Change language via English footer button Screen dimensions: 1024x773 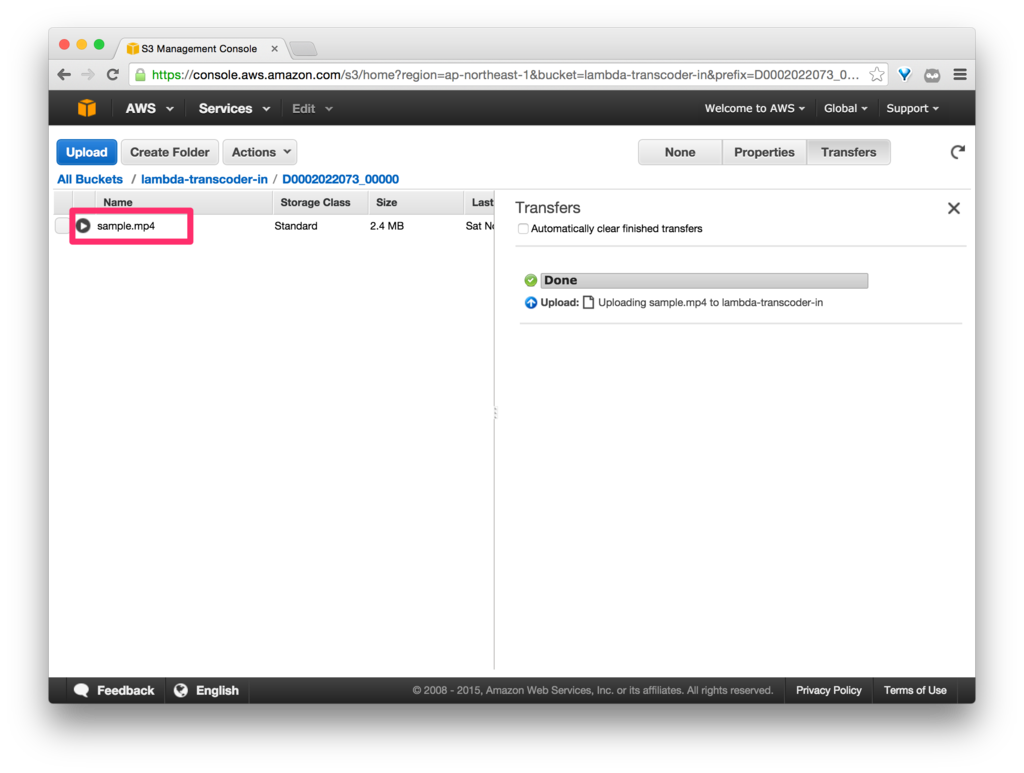206,690
